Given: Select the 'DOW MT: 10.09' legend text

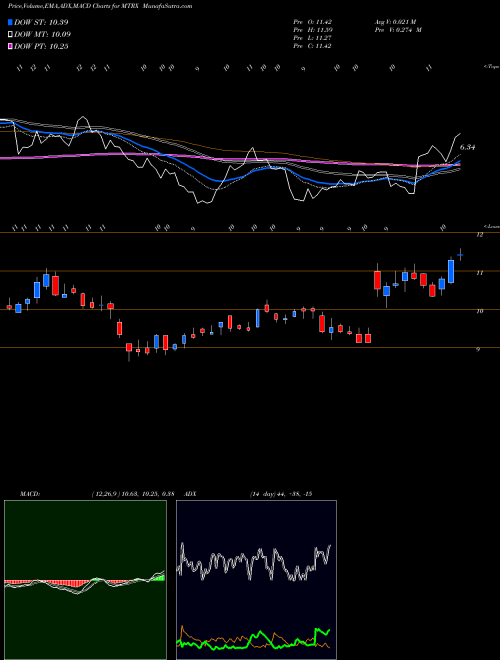Looking at the screenshot, I should 43,35.
